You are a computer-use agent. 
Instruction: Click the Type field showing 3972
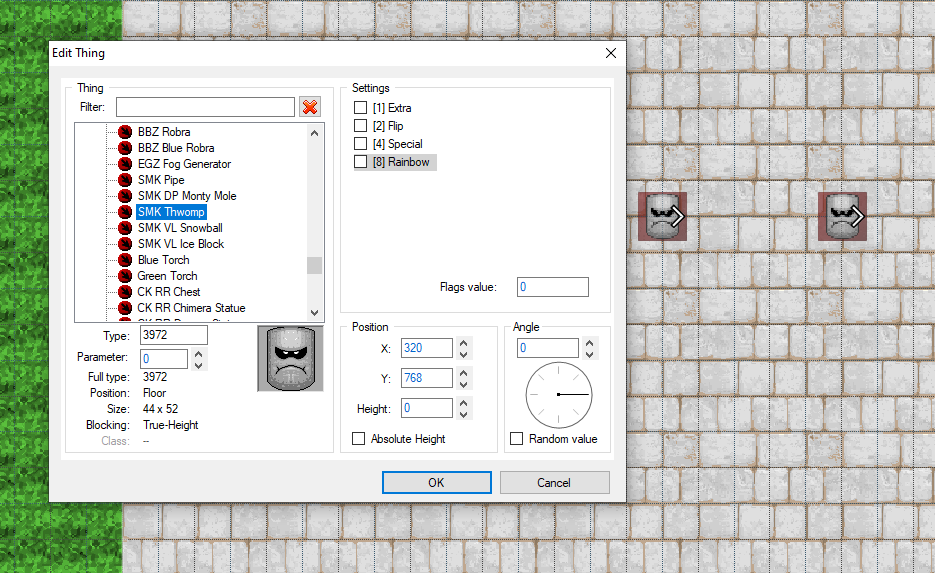pyautogui.click(x=174, y=335)
